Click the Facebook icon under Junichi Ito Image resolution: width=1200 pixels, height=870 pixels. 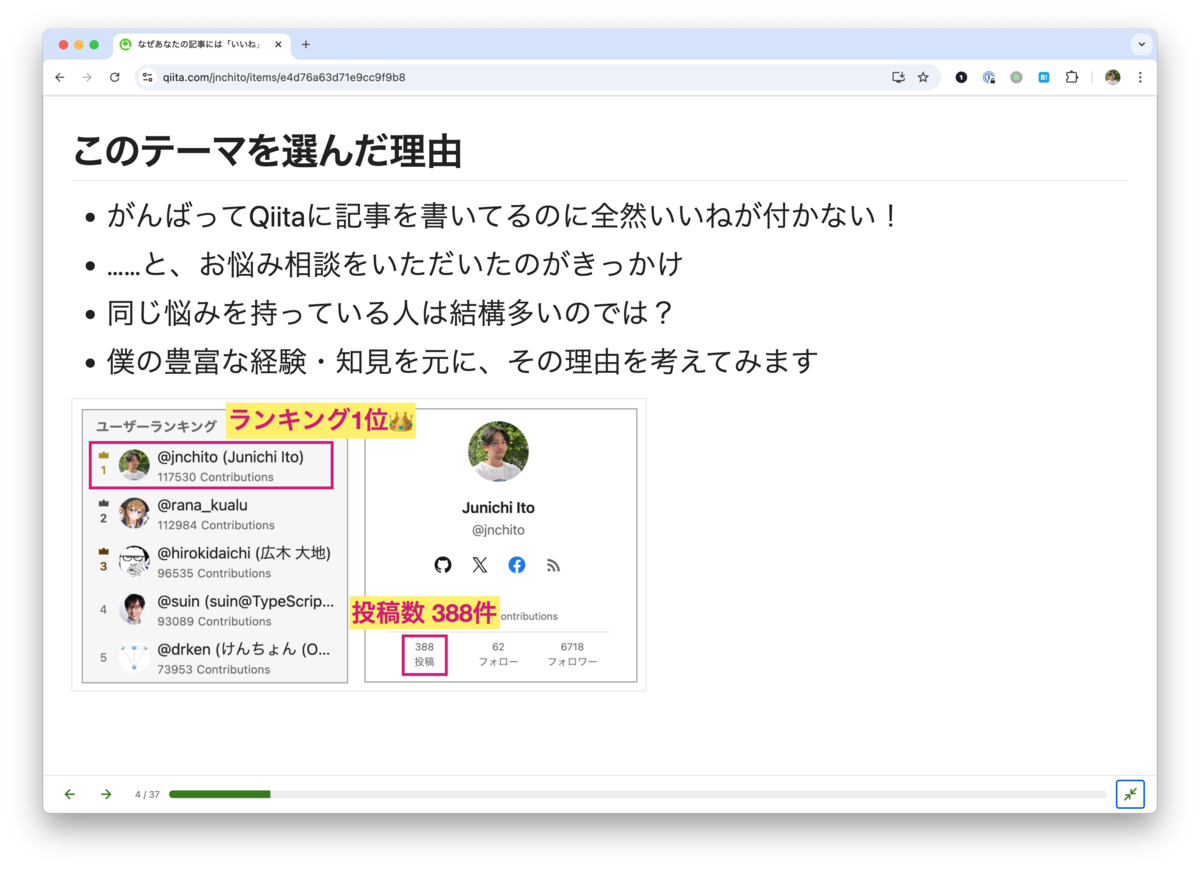click(517, 565)
